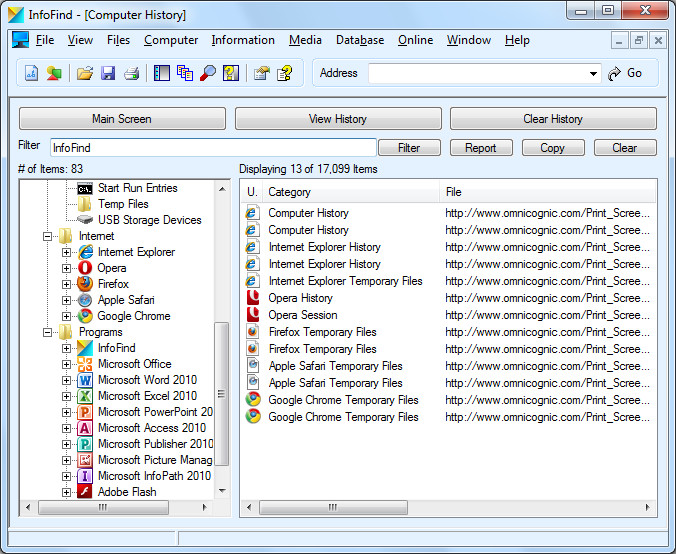Click the magnifying glass search icon
This screenshot has height=554, width=676.
[208, 73]
